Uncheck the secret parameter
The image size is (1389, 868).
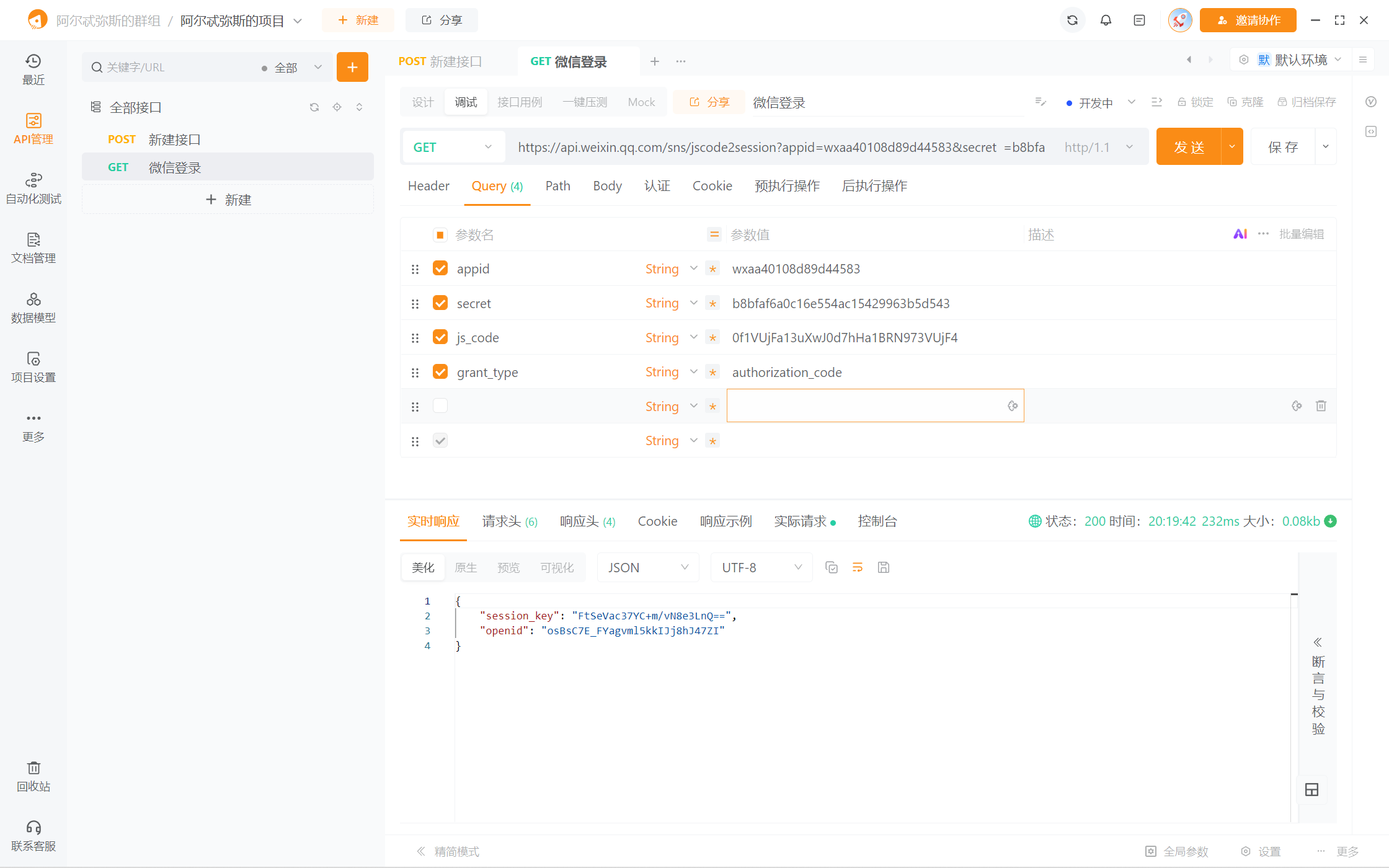pos(440,303)
